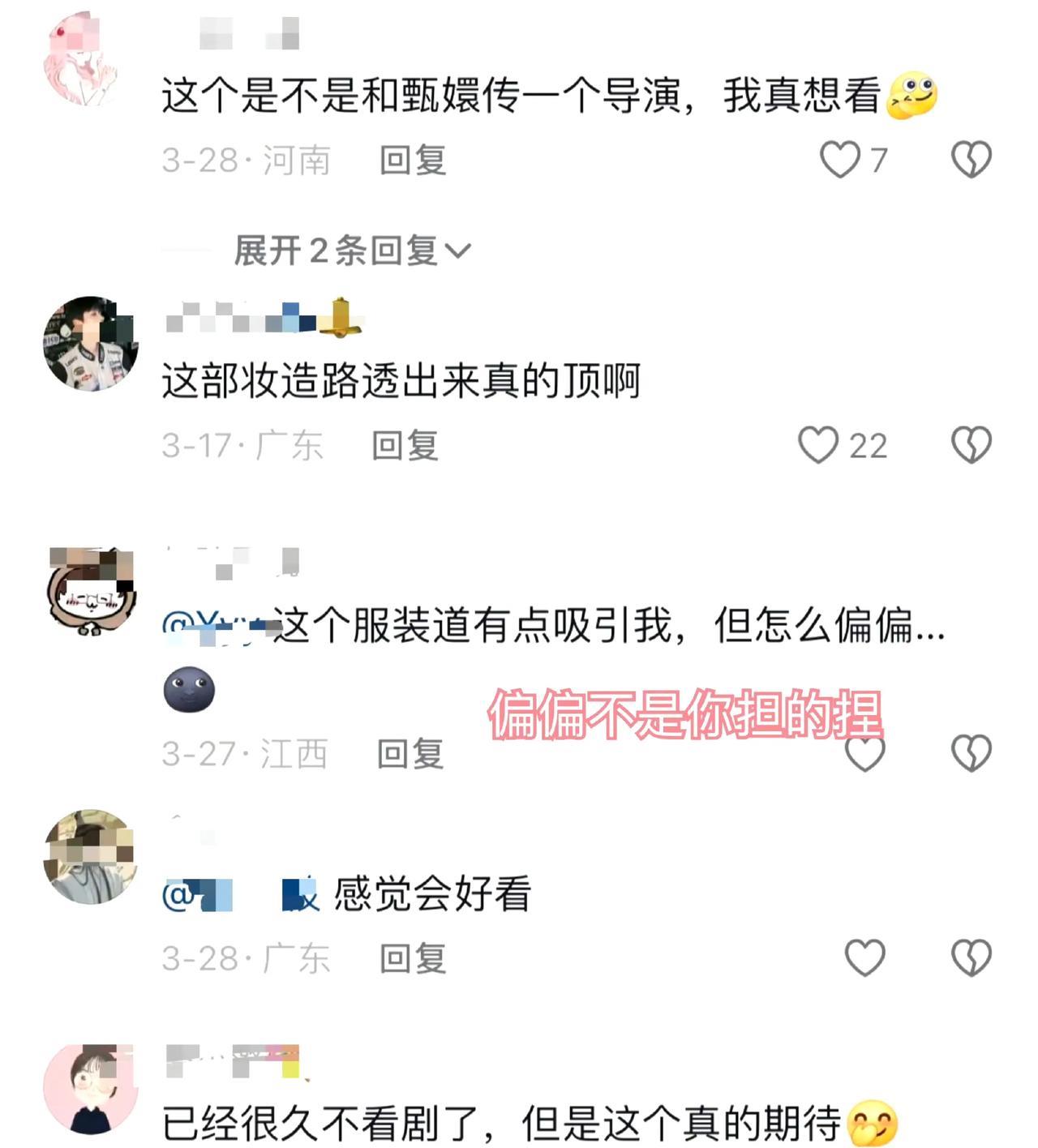Click the chevron next to 展开2条回复

click(x=458, y=251)
